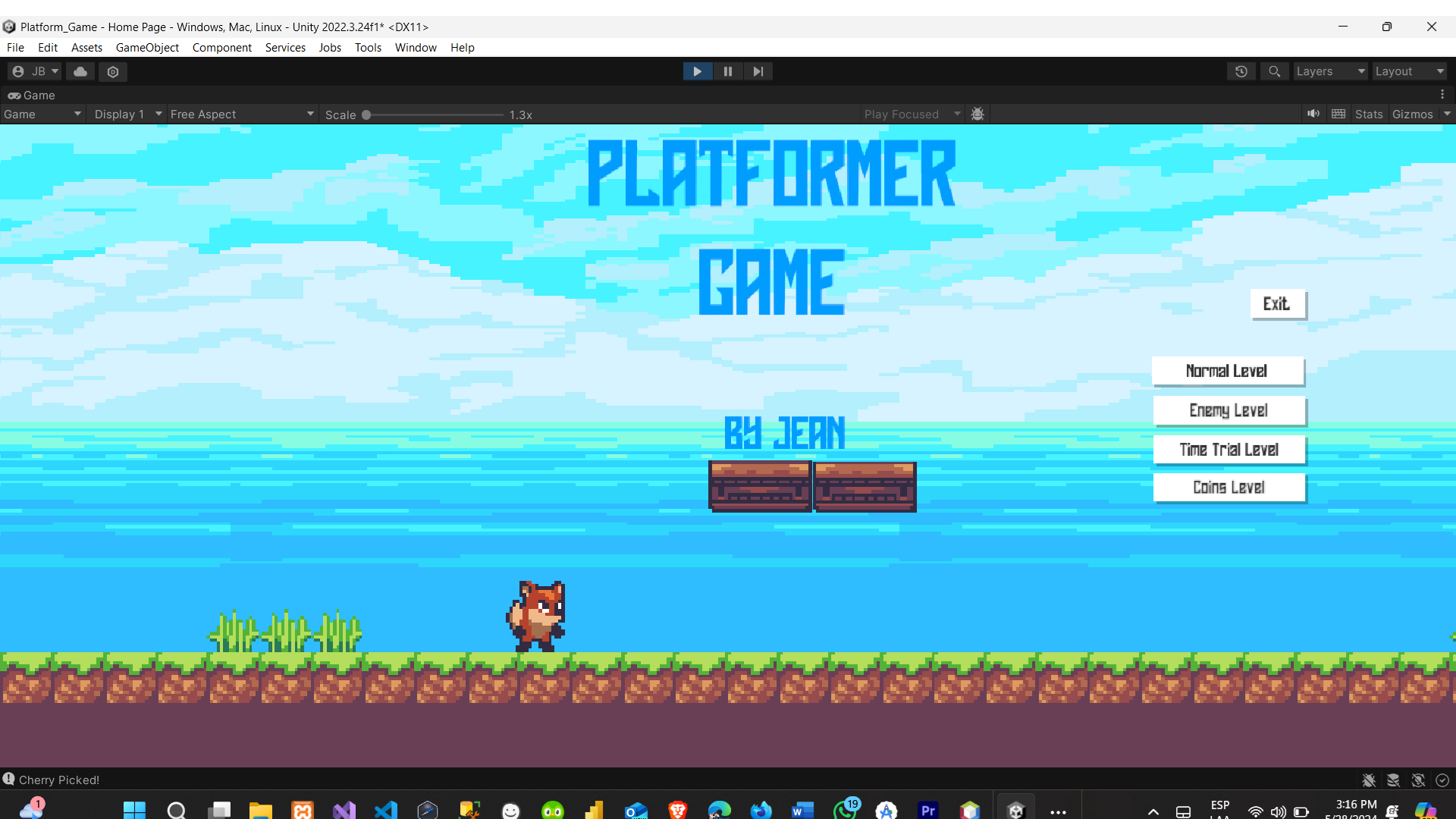Click the Exit button in the game
The width and height of the screenshot is (1456, 819).
[1278, 304]
